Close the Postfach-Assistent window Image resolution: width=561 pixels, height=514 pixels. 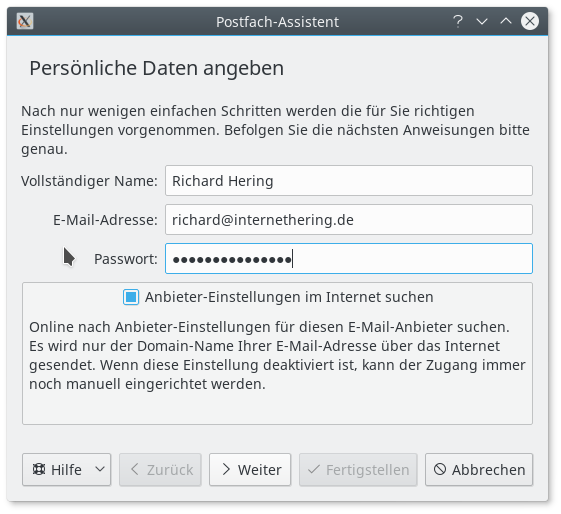pos(530,21)
